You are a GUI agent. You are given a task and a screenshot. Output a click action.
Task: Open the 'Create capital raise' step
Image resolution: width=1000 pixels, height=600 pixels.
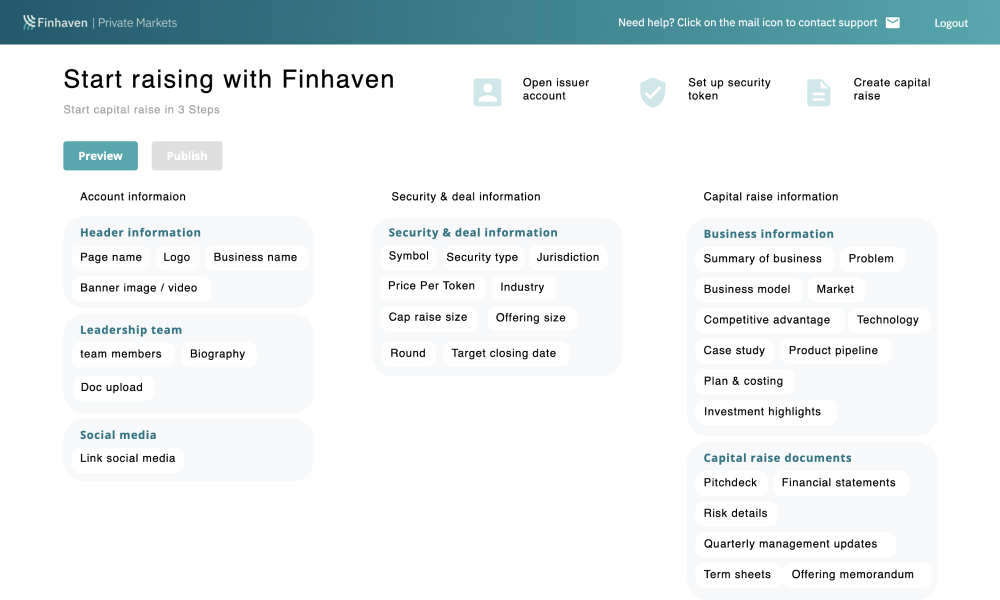click(x=892, y=89)
